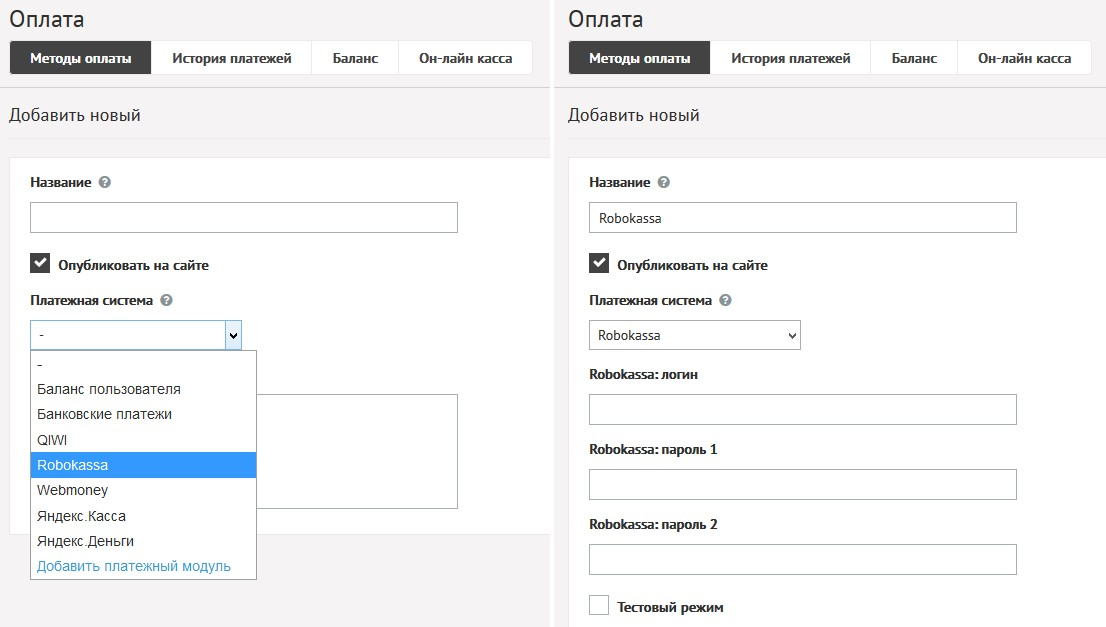Viewport: 1106px width, 627px height.
Task: Open Методы оплаты tab in left panel
Action: [80, 58]
